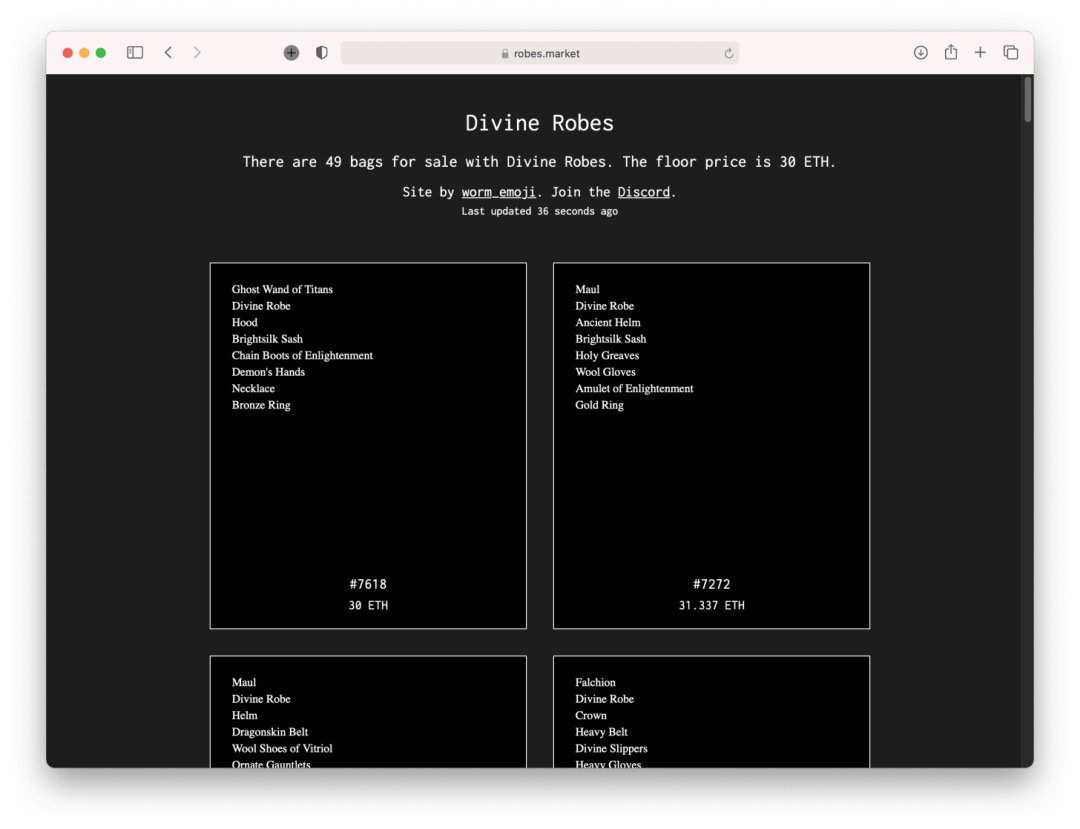The width and height of the screenshot is (1080, 829).
Task: Click the padlock icon in address bar
Action: coord(505,54)
